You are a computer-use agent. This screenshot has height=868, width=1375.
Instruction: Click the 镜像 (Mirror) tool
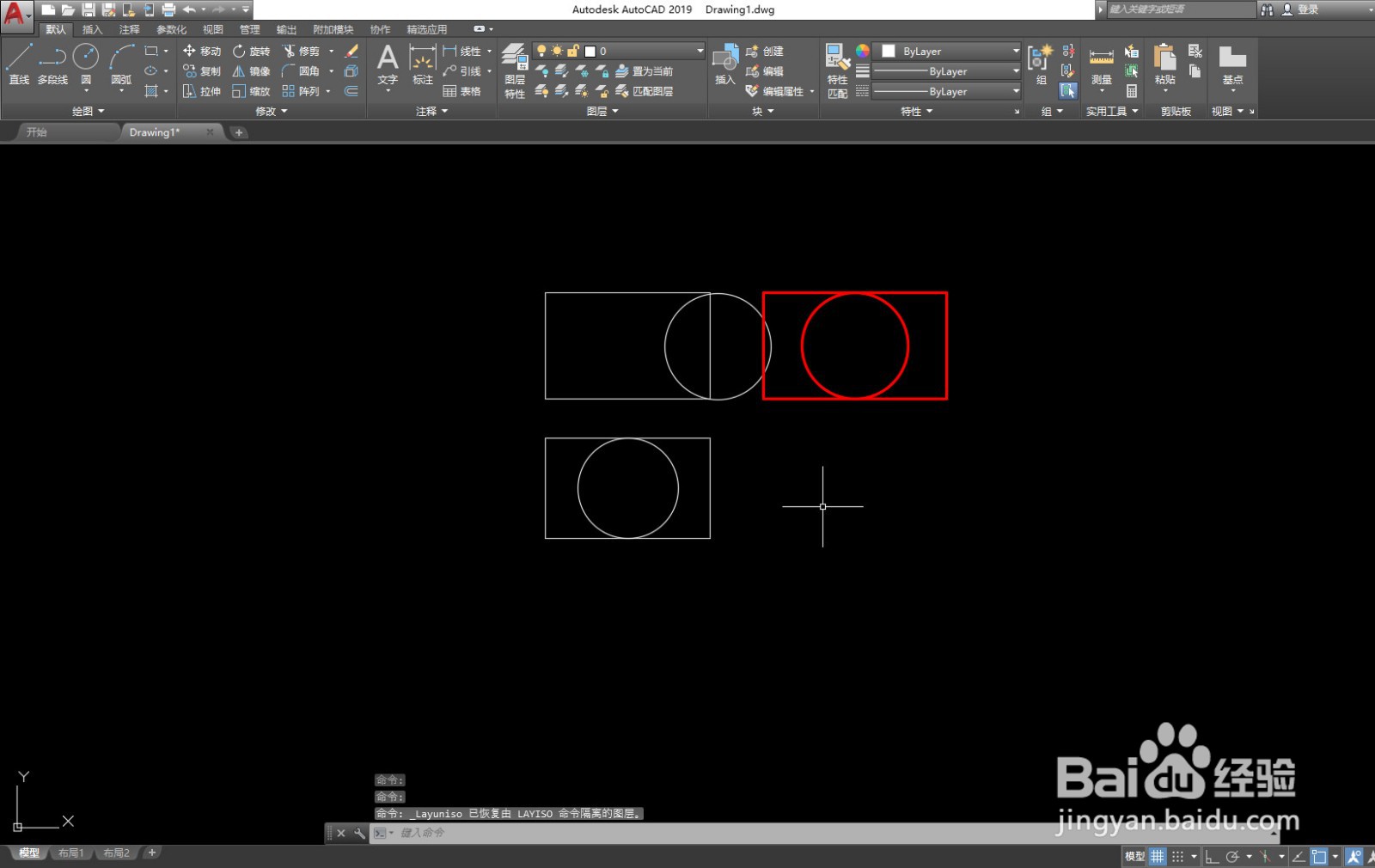(x=251, y=71)
